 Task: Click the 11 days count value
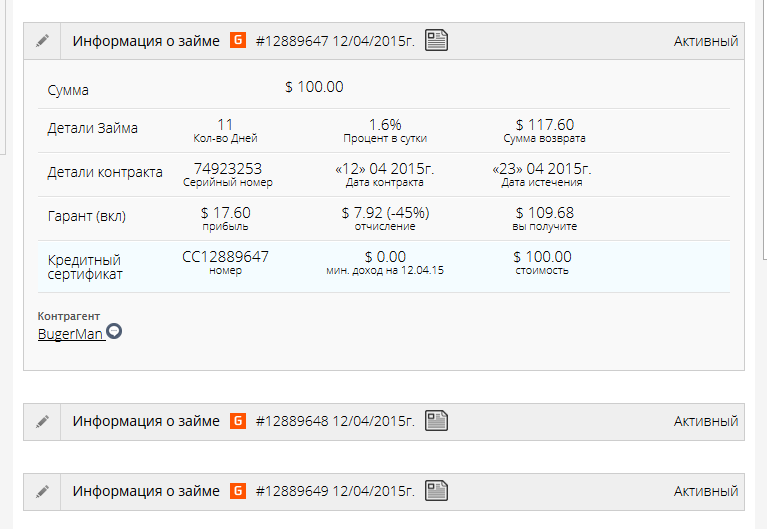[x=225, y=125]
